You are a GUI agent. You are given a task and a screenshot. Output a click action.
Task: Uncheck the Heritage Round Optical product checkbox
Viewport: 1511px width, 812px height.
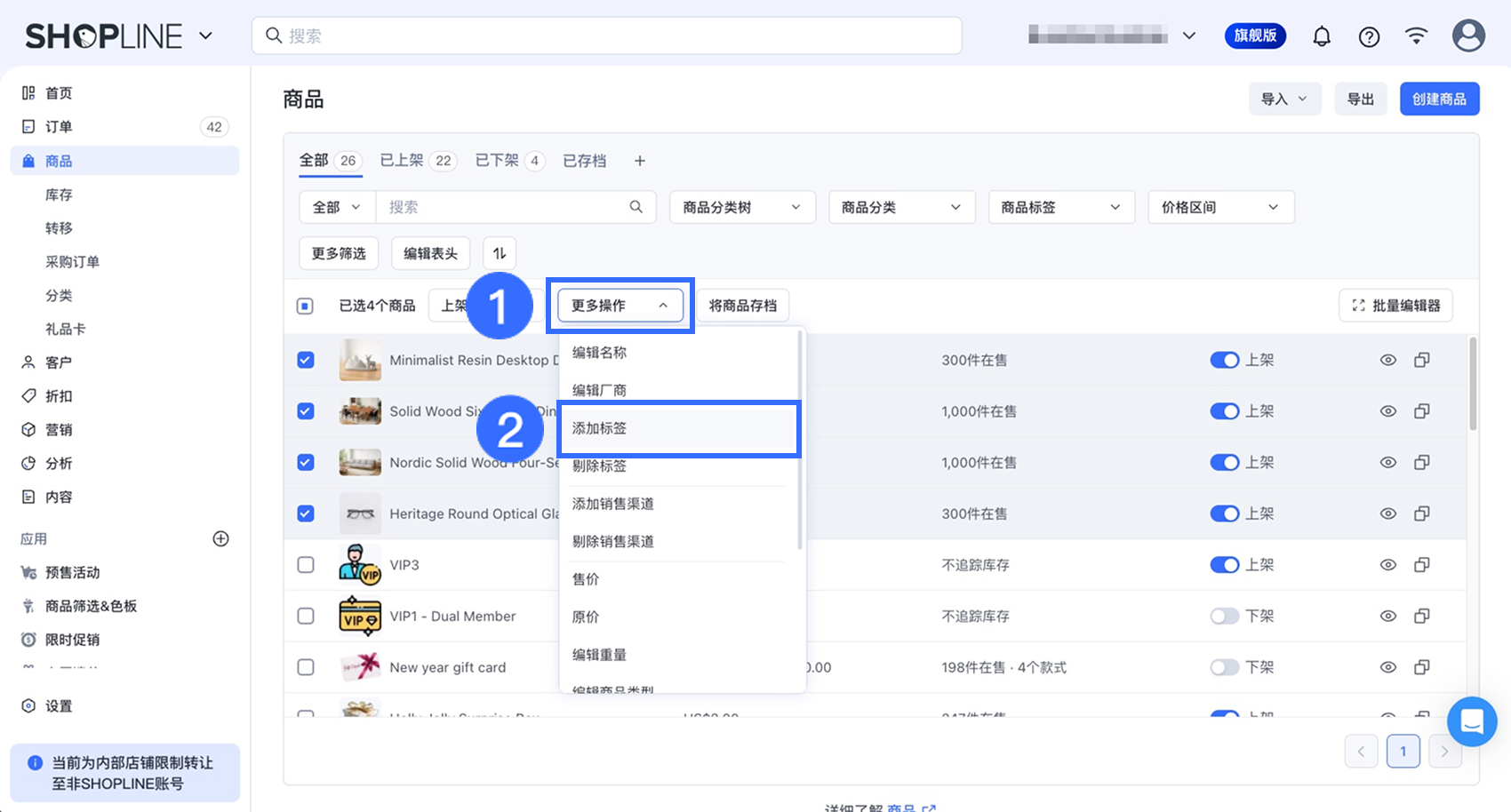pyautogui.click(x=306, y=513)
